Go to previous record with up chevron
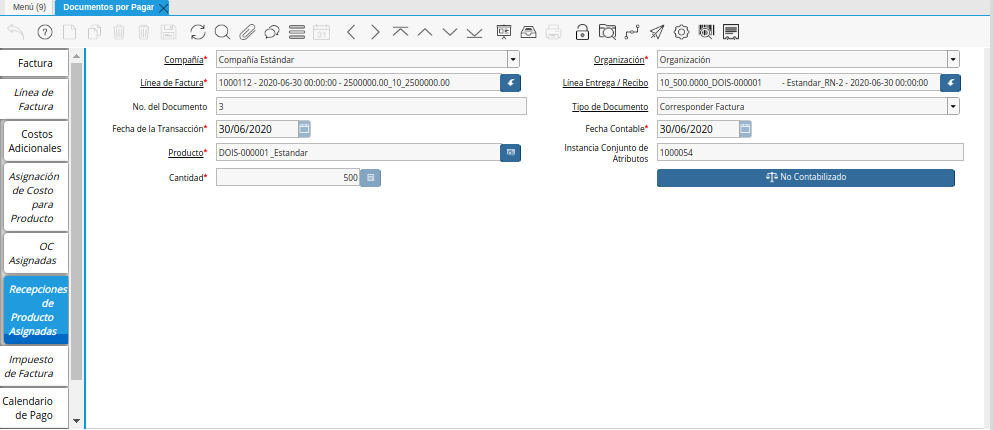993x430 pixels. 425,32
